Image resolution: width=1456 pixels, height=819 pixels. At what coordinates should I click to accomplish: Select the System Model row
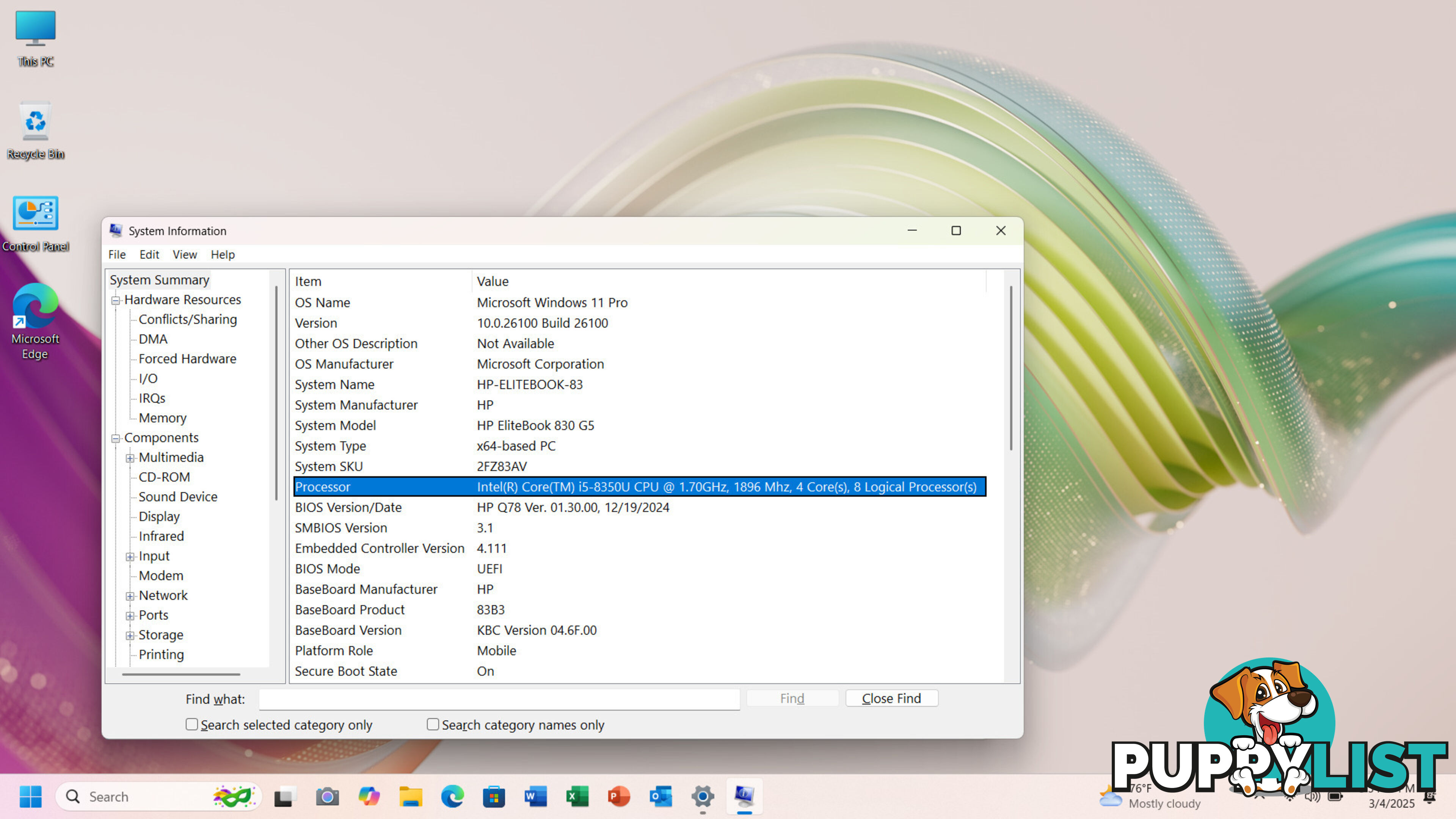pos(640,425)
